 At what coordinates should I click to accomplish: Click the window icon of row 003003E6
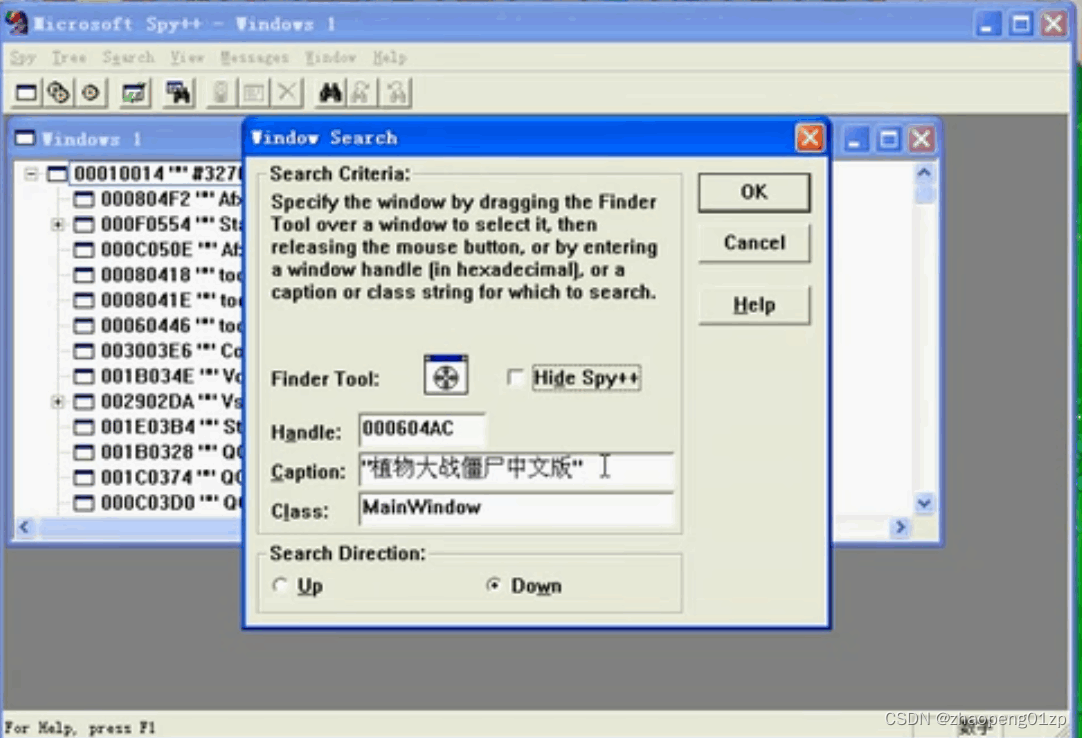point(84,351)
